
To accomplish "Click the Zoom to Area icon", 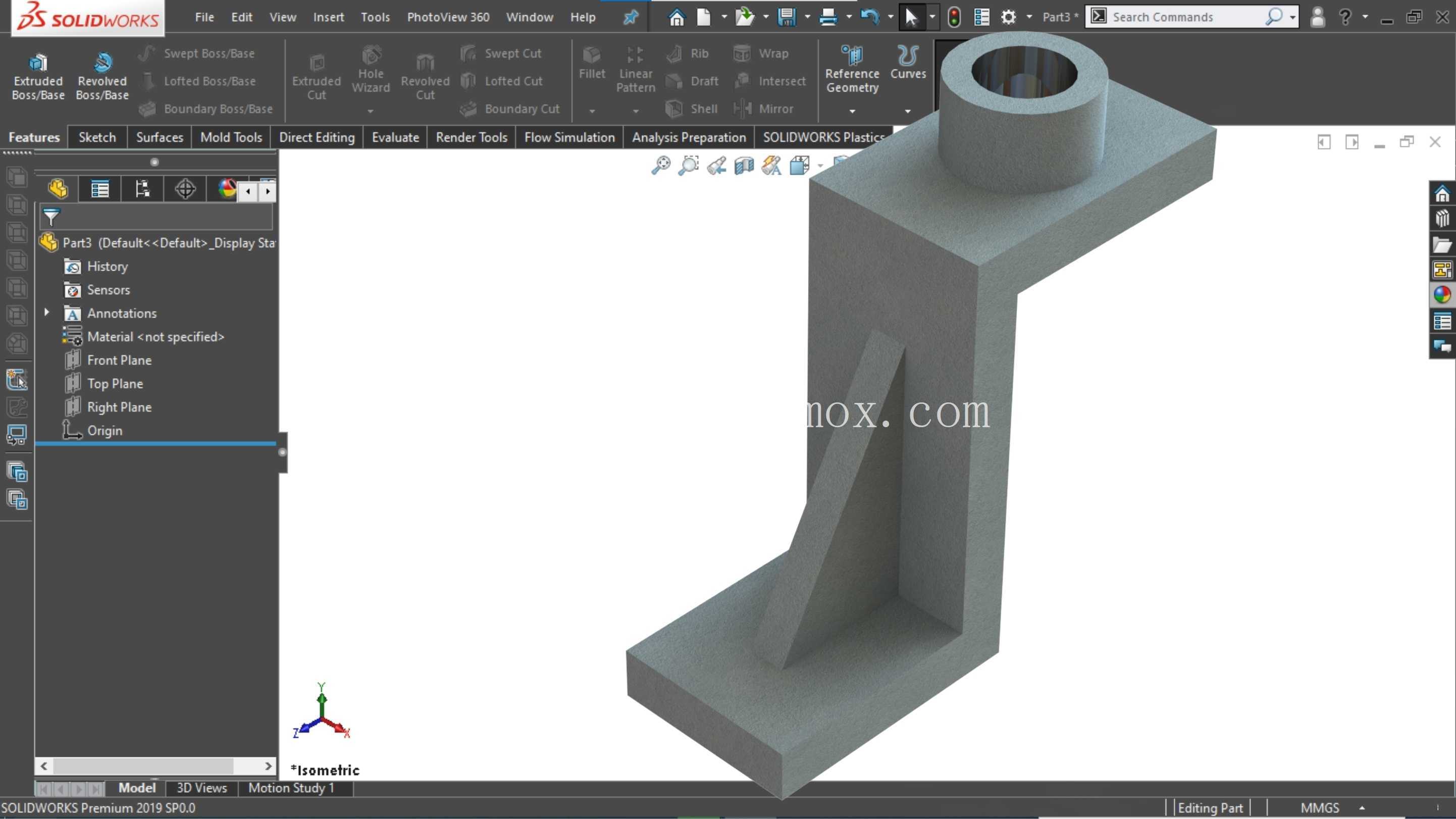I will click(689, 166).
